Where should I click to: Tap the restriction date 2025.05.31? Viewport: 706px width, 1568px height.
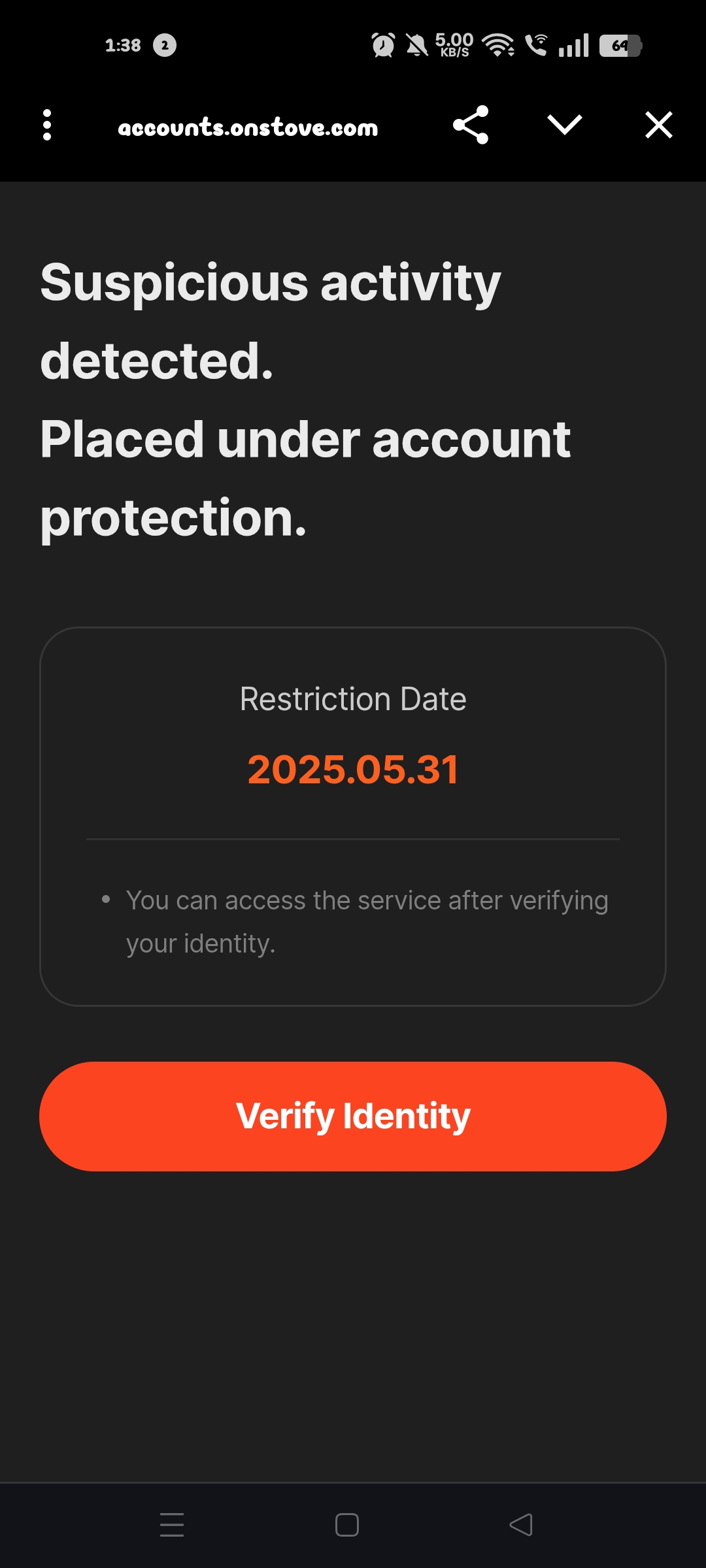click(x=353, y=769)
